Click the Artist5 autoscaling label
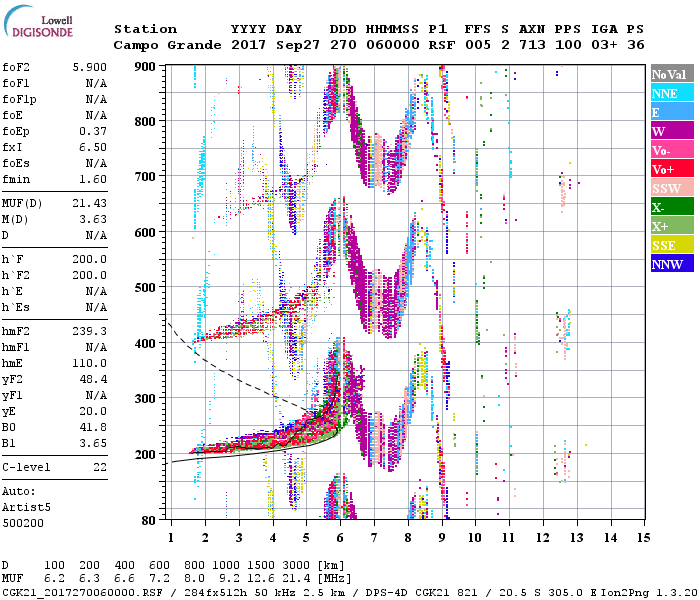This screenshot has width=700, height=600. [x=26, y=508]
